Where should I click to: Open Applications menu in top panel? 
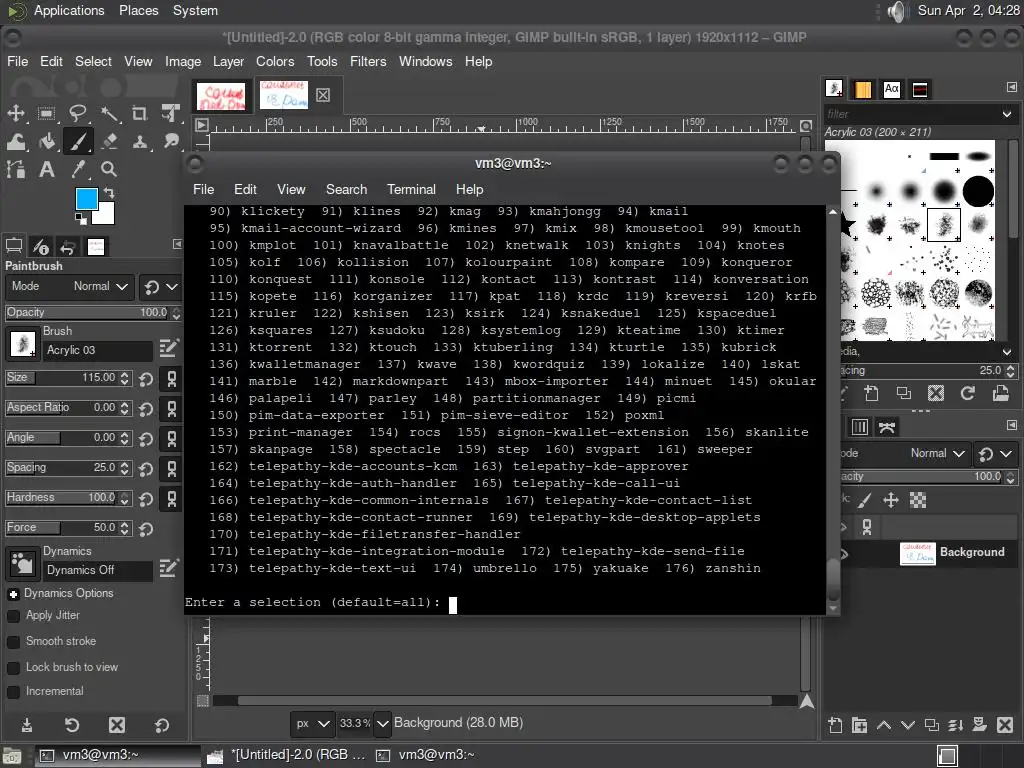(69, 10)
